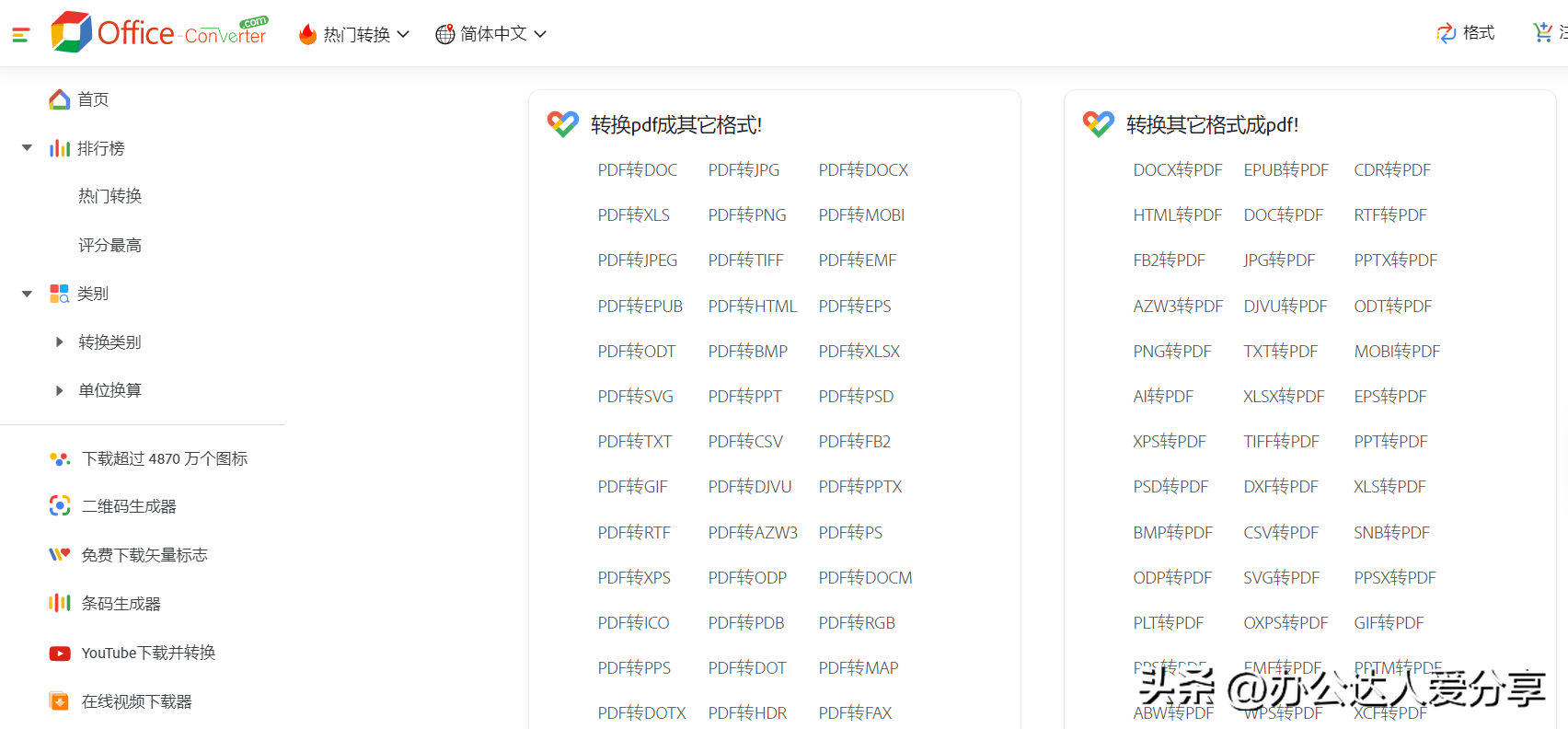Click the DXF转PDF link
This screenshot has width=1568, height=729.
coord(1280,487)
